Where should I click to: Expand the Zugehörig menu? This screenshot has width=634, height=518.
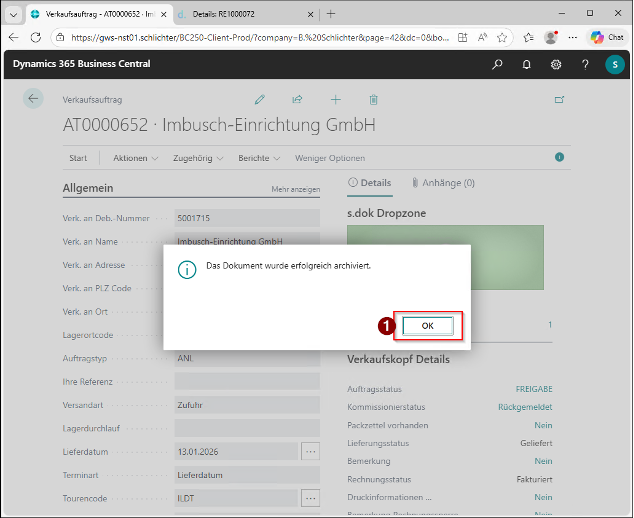(x=198, y=158)
